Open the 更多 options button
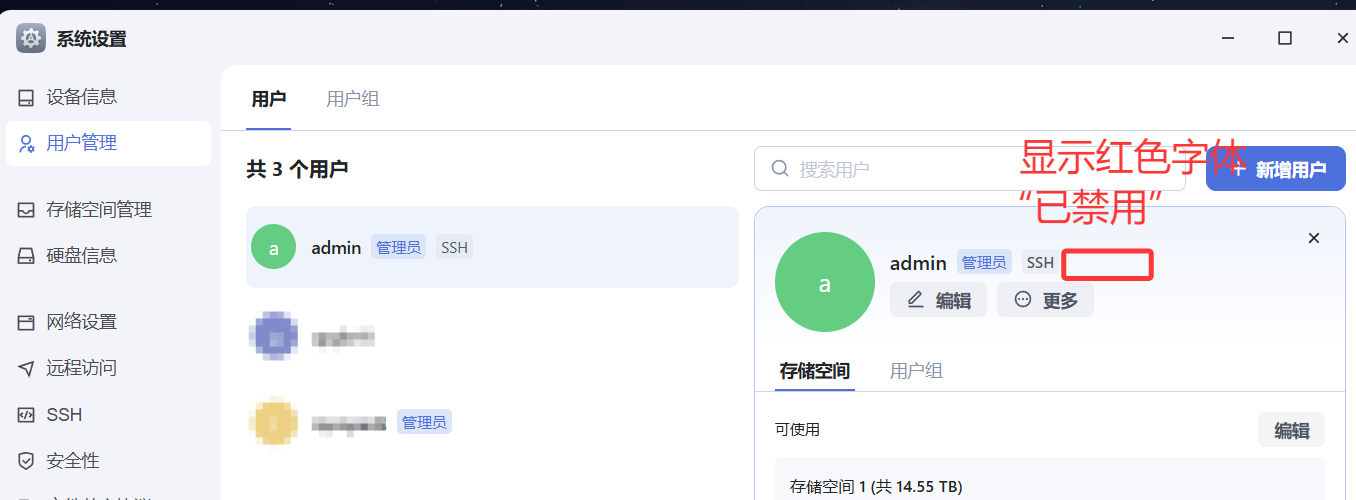This screenshot has width=1356, height=500. click(x=1045, y=300)
